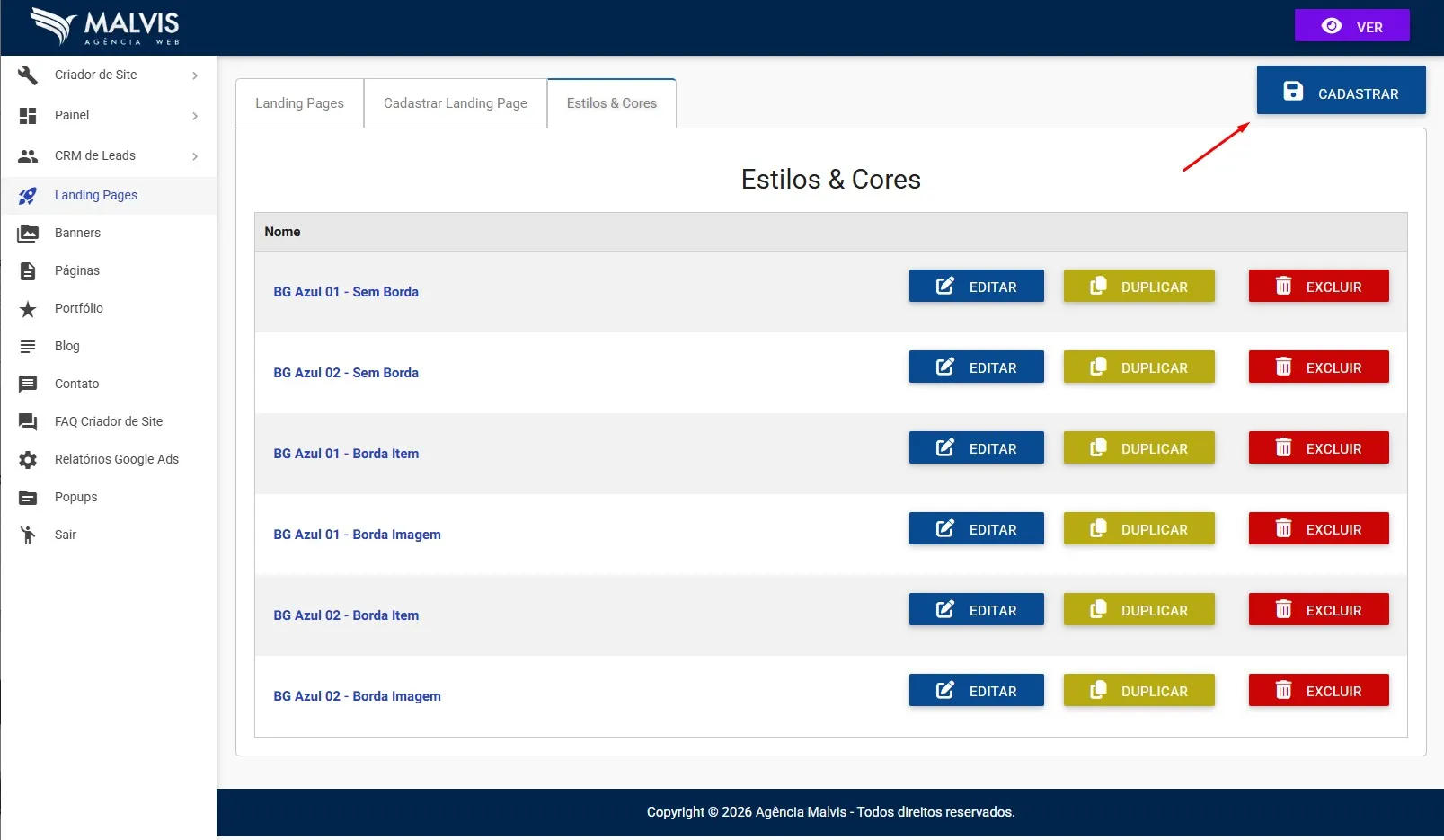Screen dimensions: 1444x840
Task: Open the Cadastrar Landing Page tab
Action: (455, 103)
